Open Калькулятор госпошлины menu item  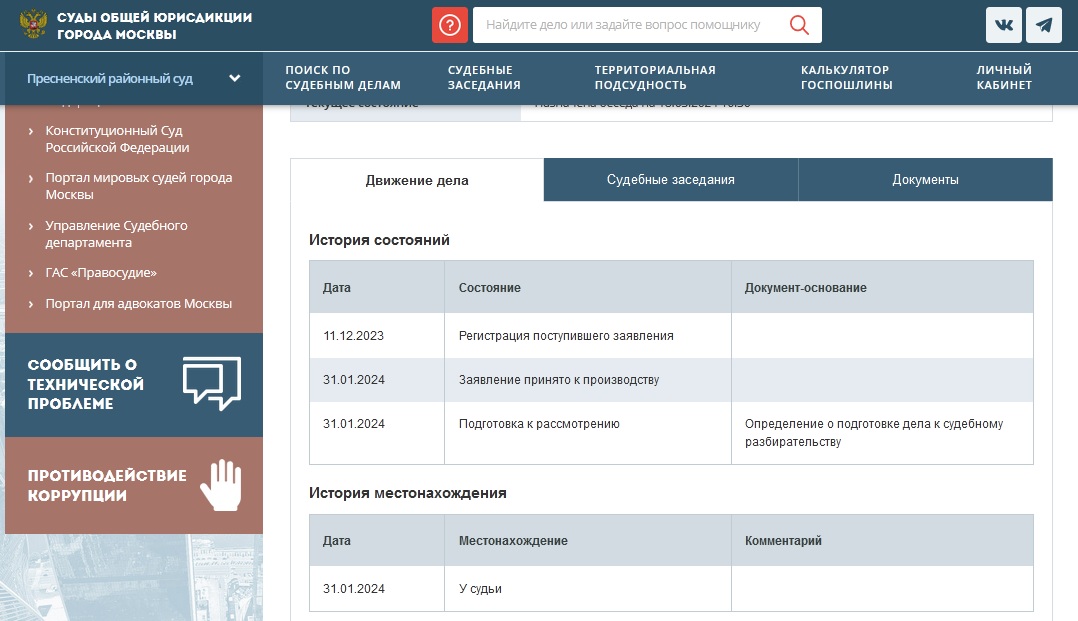pos(846,77)
